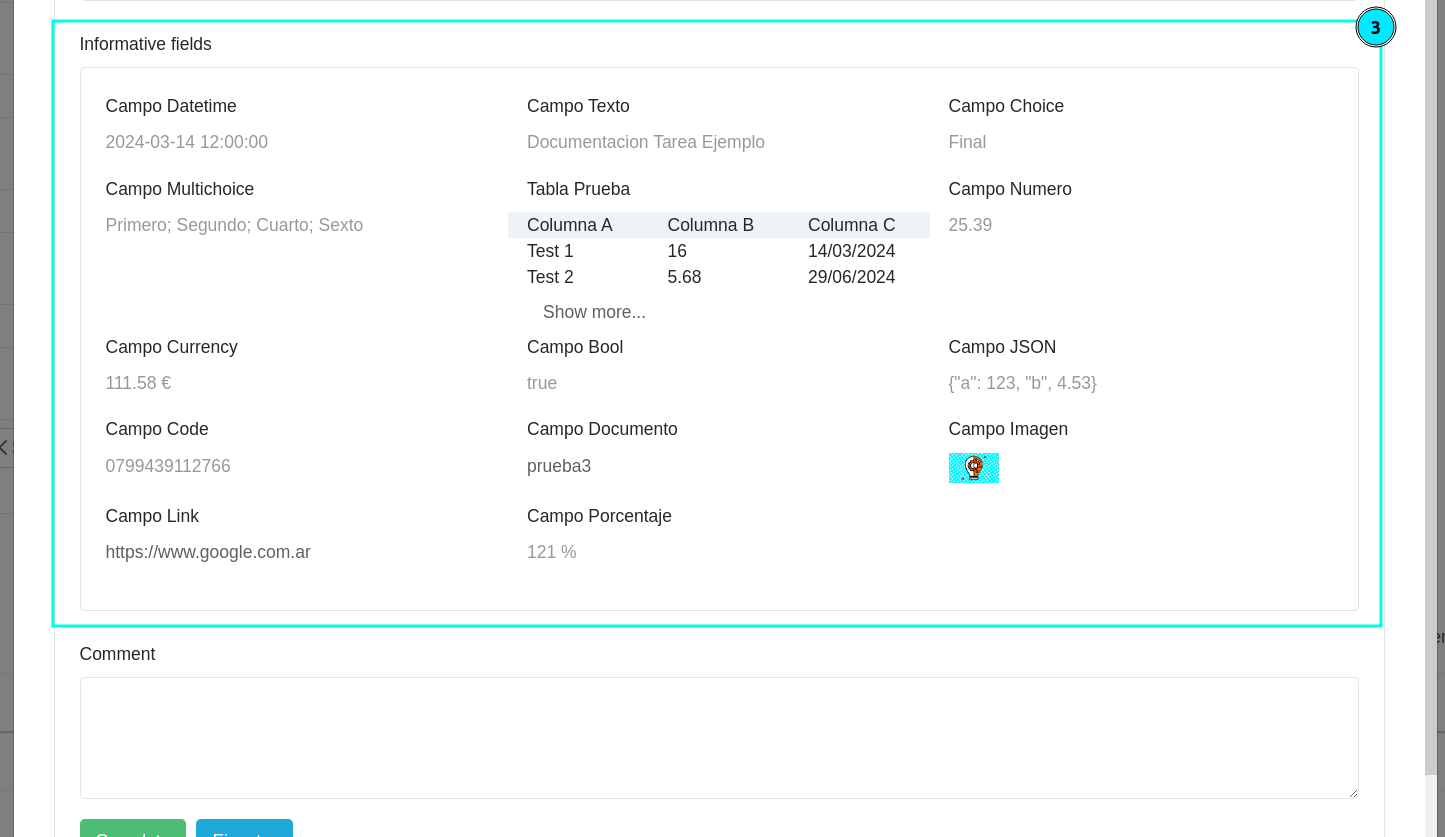Click the number 3 annotation badge
This screenshot has width=1445, height=837.
pyautogui.click(x=1375, y=28)
